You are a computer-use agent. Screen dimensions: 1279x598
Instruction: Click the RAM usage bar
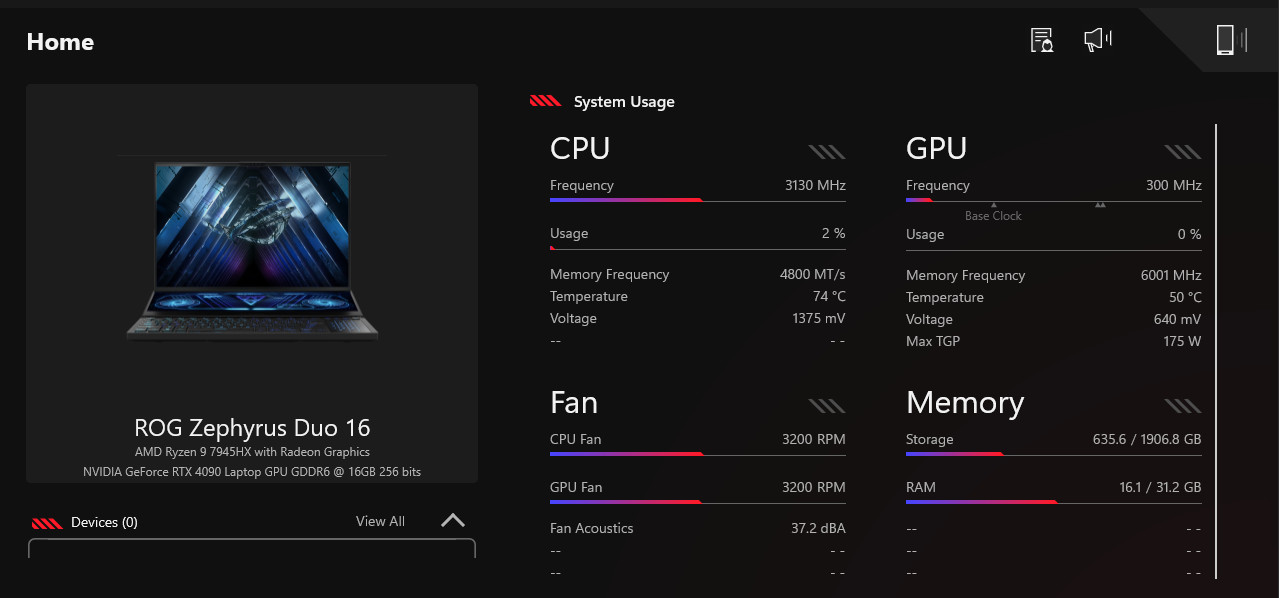pos(1054,502)
